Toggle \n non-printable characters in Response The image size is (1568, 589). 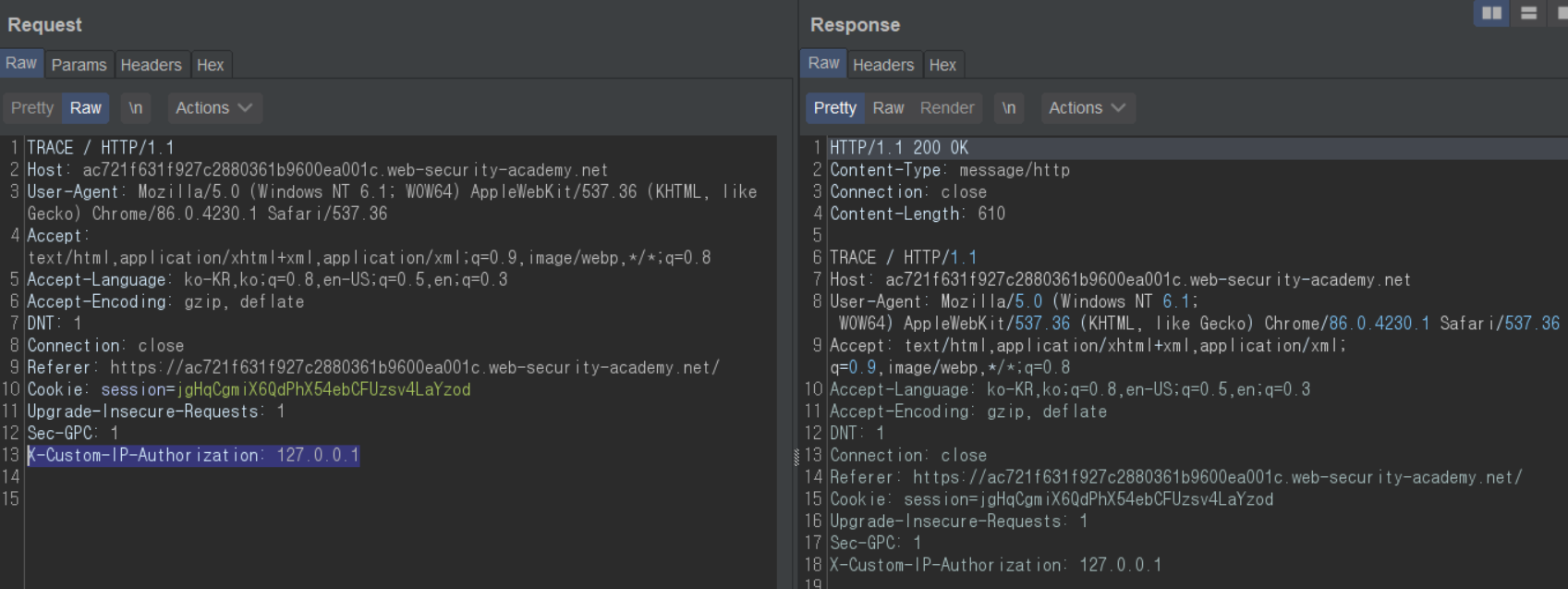point(1009,108)
